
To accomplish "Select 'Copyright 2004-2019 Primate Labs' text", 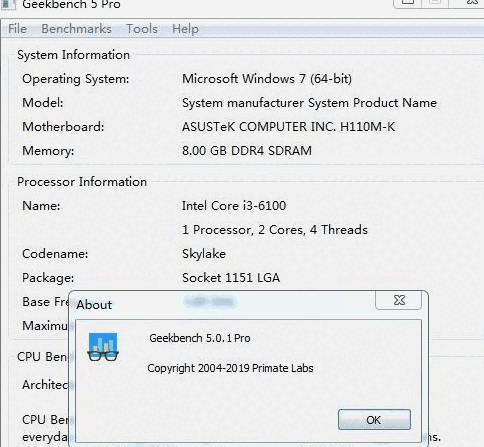I will [x=230, y=368].
